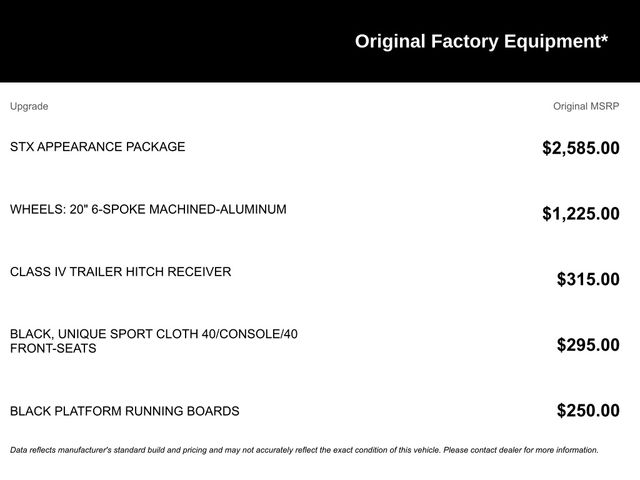Click the 'Data reflects manufacturer's standard build' disclaimer
640x480 pixels.
150,450
